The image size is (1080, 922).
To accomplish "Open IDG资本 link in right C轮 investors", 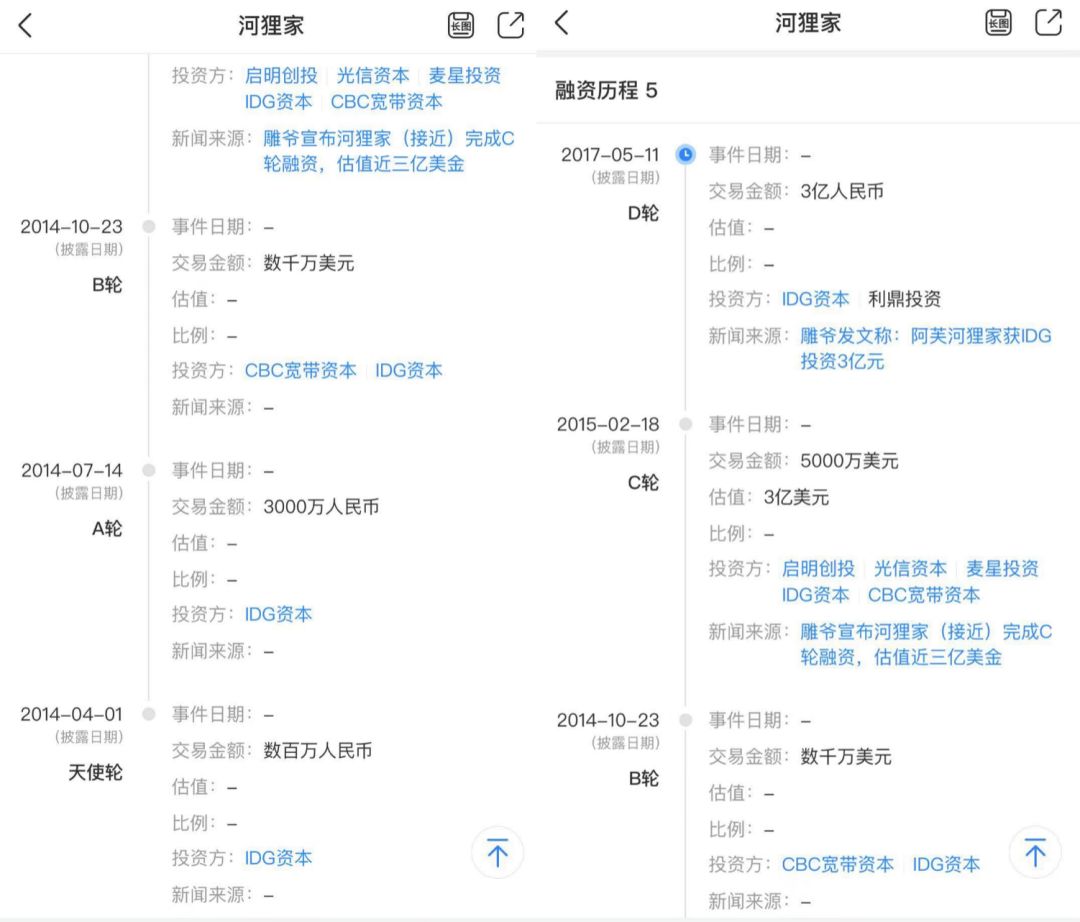I will [816, 595].
